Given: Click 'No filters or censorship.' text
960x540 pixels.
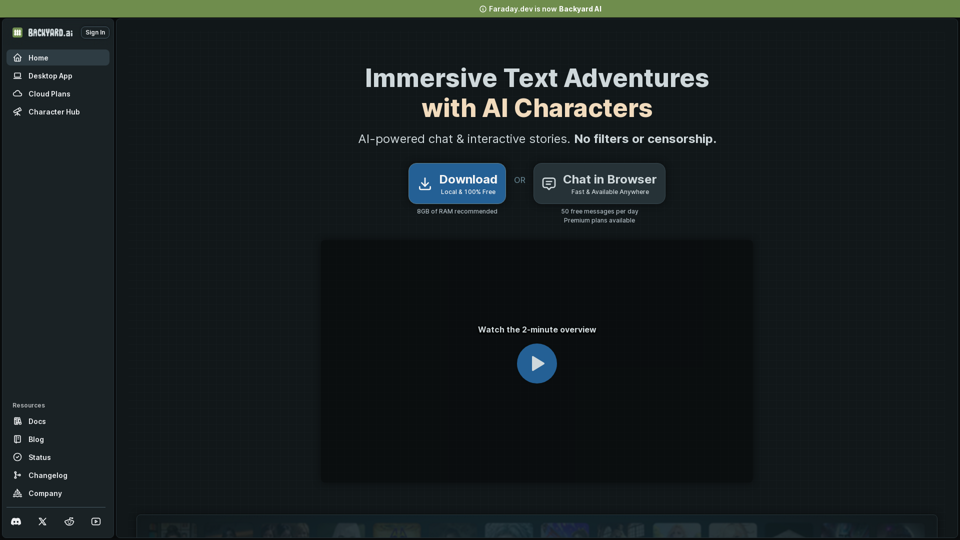Looking at the screenshot, I should (645, 139).
